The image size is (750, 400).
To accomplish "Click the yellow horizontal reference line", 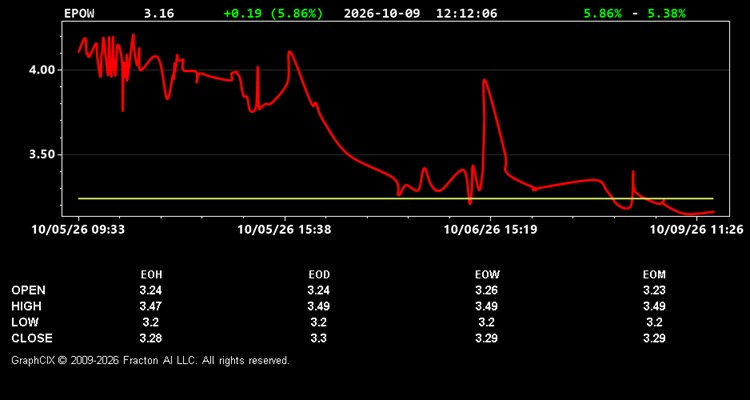I will [x=396, y=198].
